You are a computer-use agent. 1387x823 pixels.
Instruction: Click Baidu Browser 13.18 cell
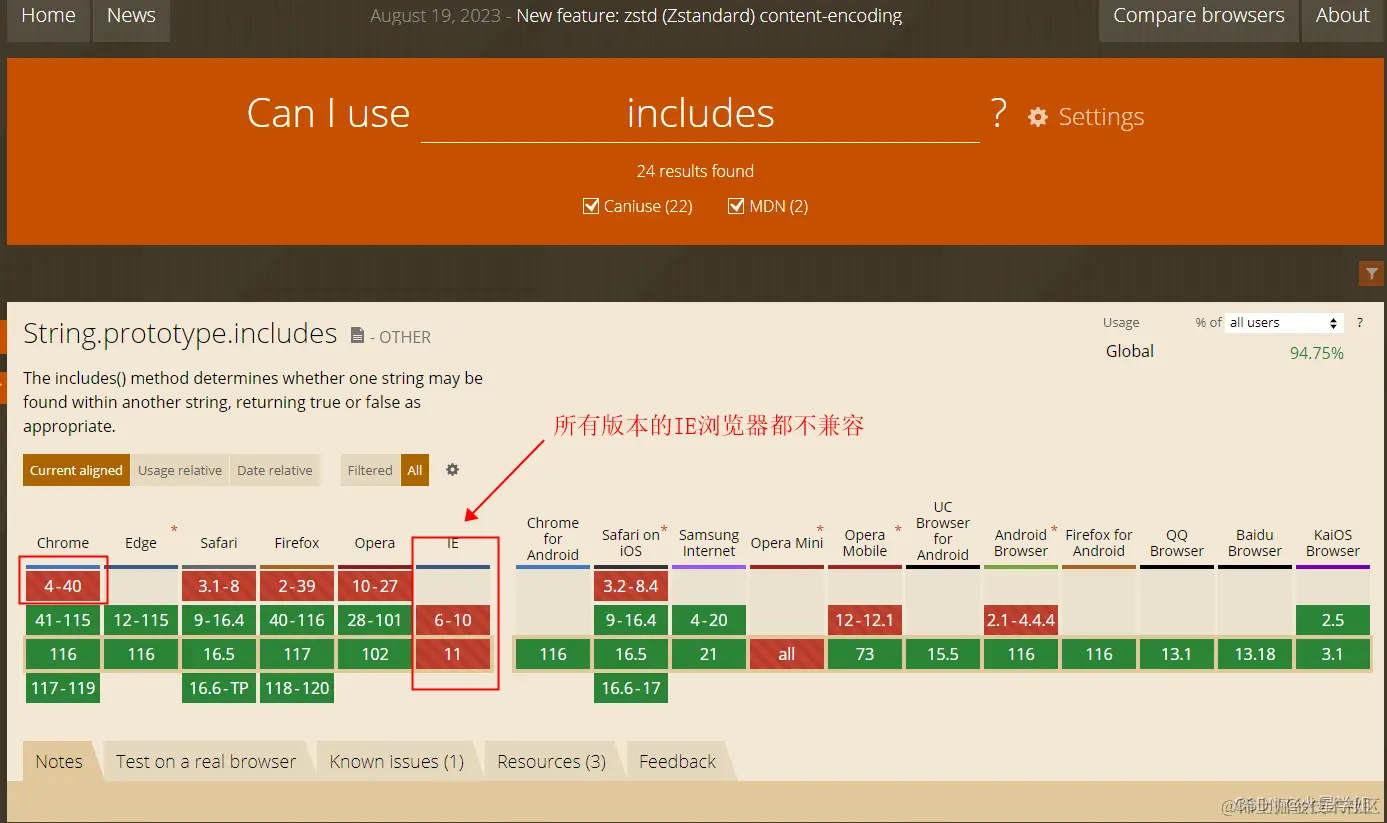[x=1255, y=654]
